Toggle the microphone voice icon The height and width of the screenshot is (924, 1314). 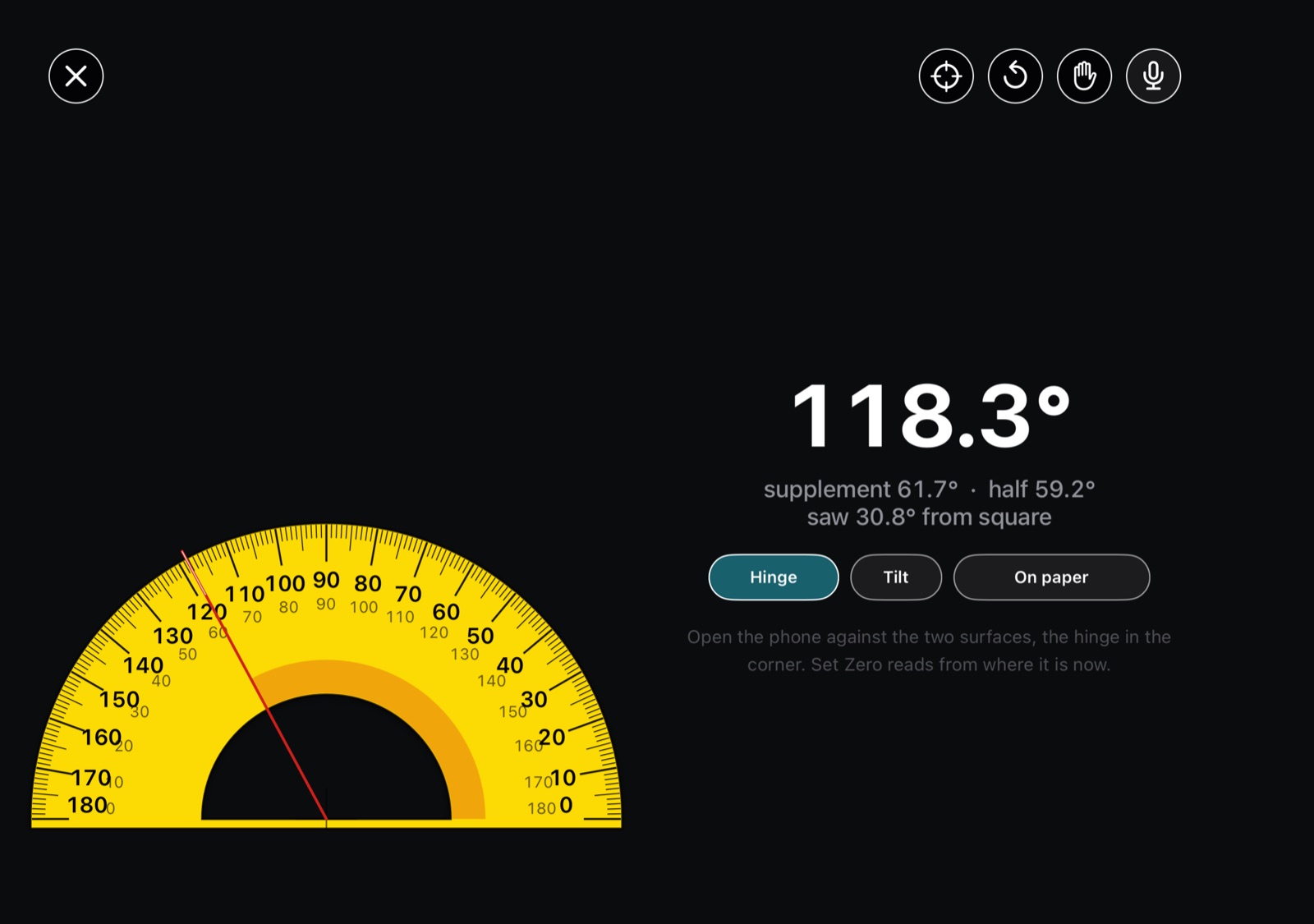(x=1153, y=76)
